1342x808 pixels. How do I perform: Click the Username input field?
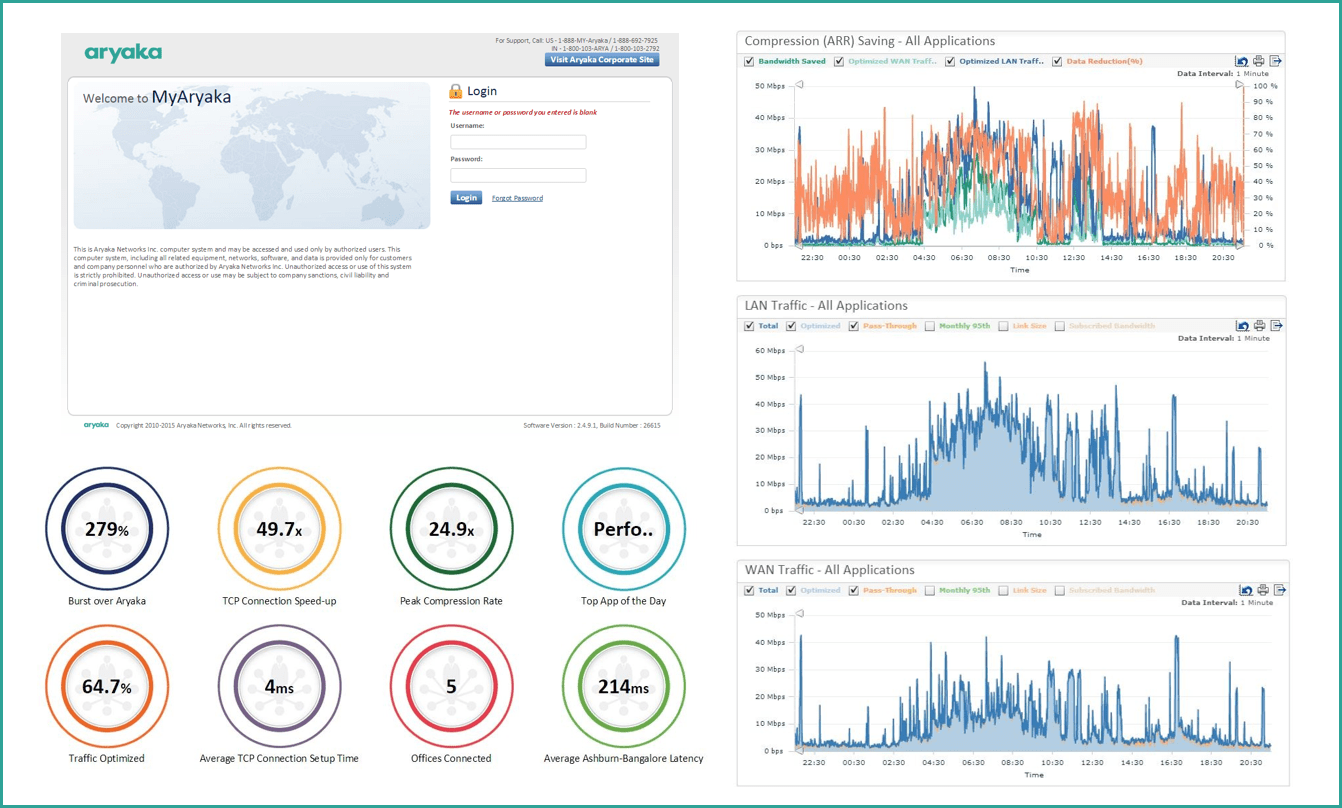tap(518, 142)
